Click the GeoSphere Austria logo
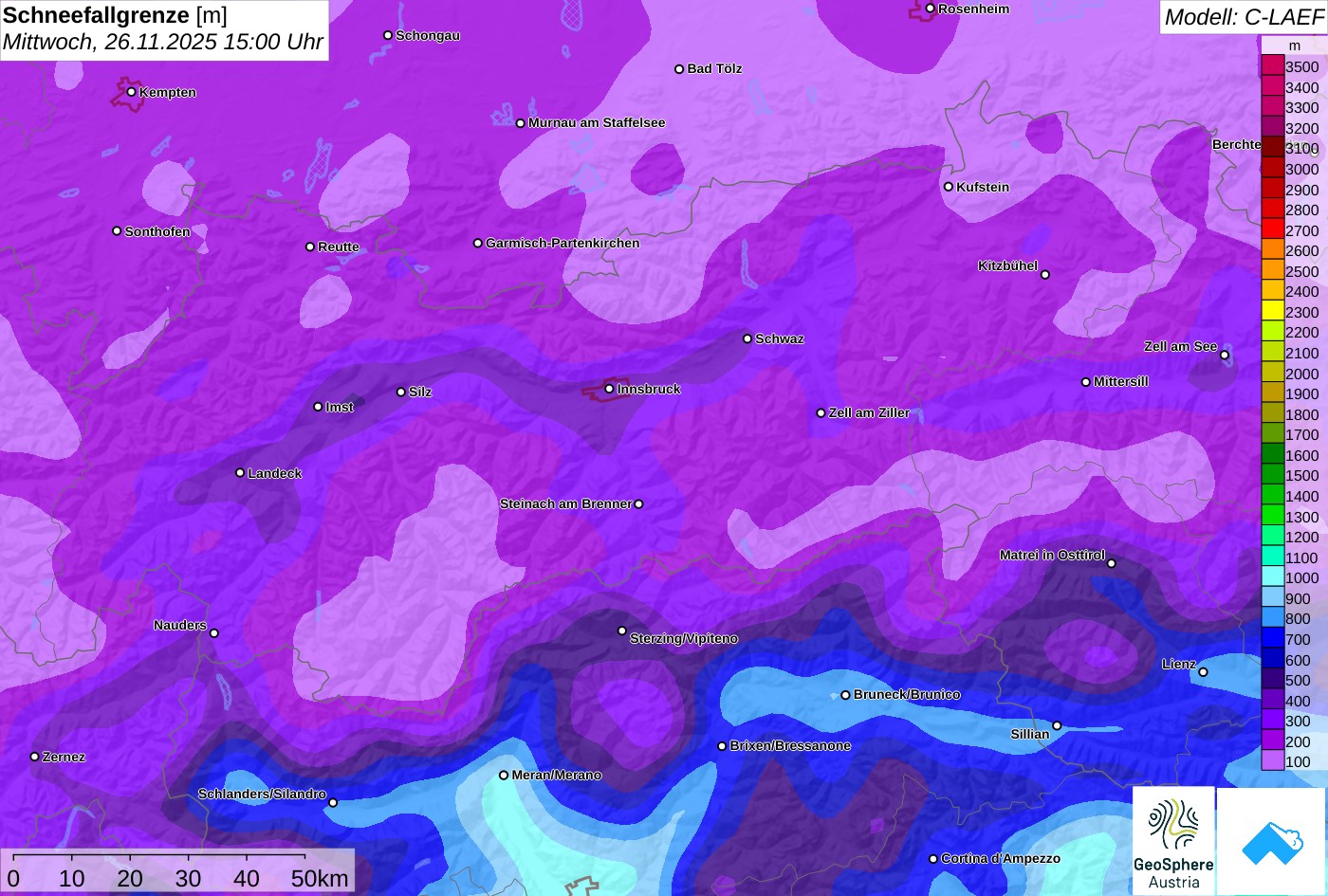The height and width of the screenshot is (896, 1328). click(1173, 840)
